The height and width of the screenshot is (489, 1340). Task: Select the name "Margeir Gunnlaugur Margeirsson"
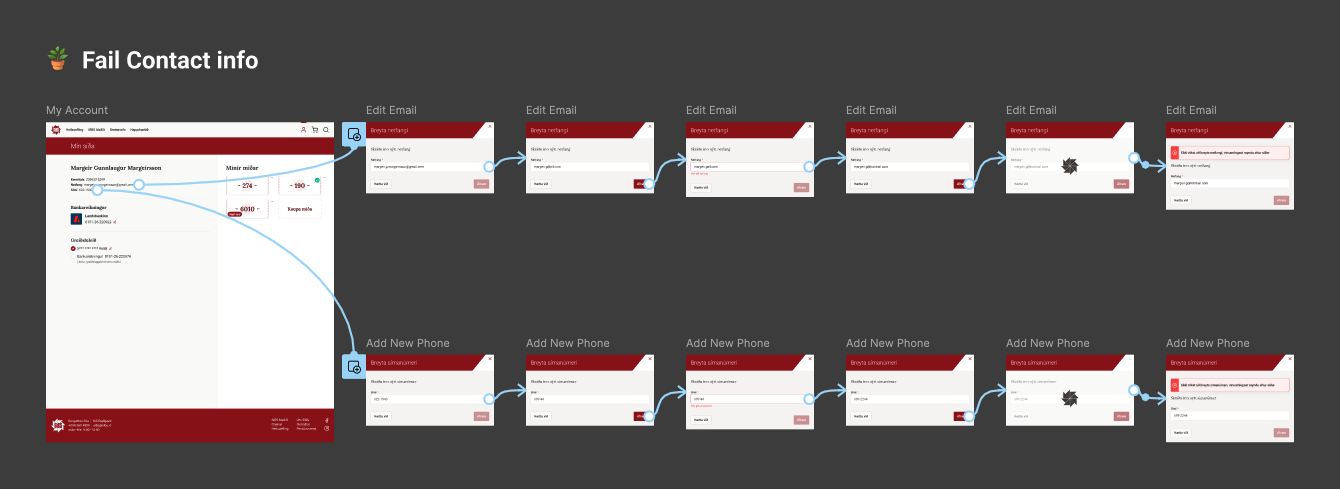pos(118,168)
